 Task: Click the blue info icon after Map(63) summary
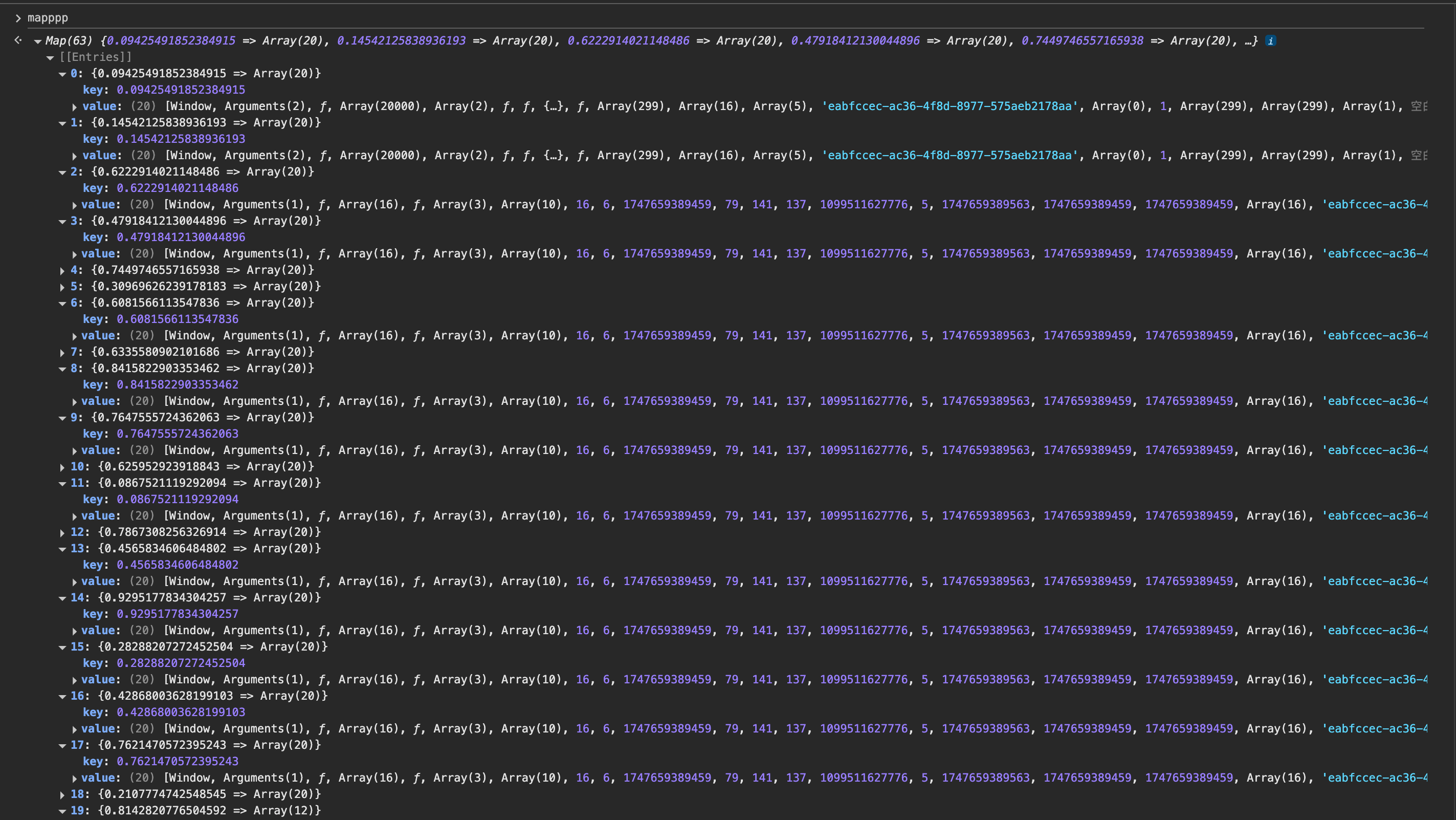[1271, 41]
